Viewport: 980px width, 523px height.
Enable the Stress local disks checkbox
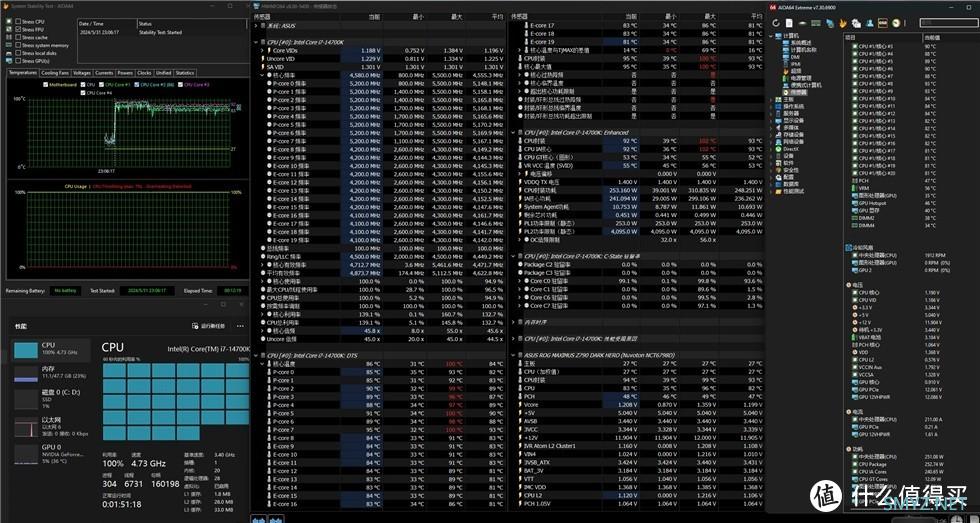click(x=18, y=53)
